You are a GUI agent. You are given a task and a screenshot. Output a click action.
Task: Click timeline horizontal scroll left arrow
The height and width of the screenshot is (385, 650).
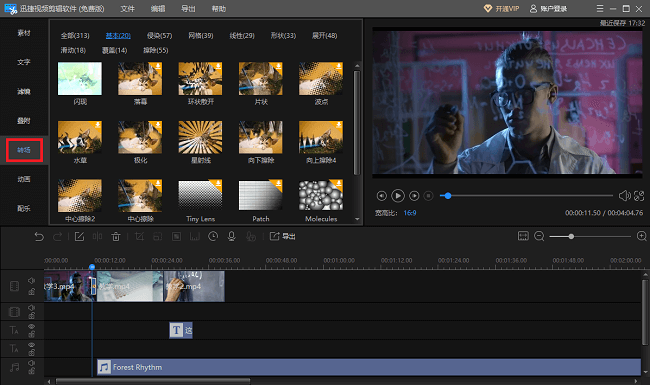49,381
